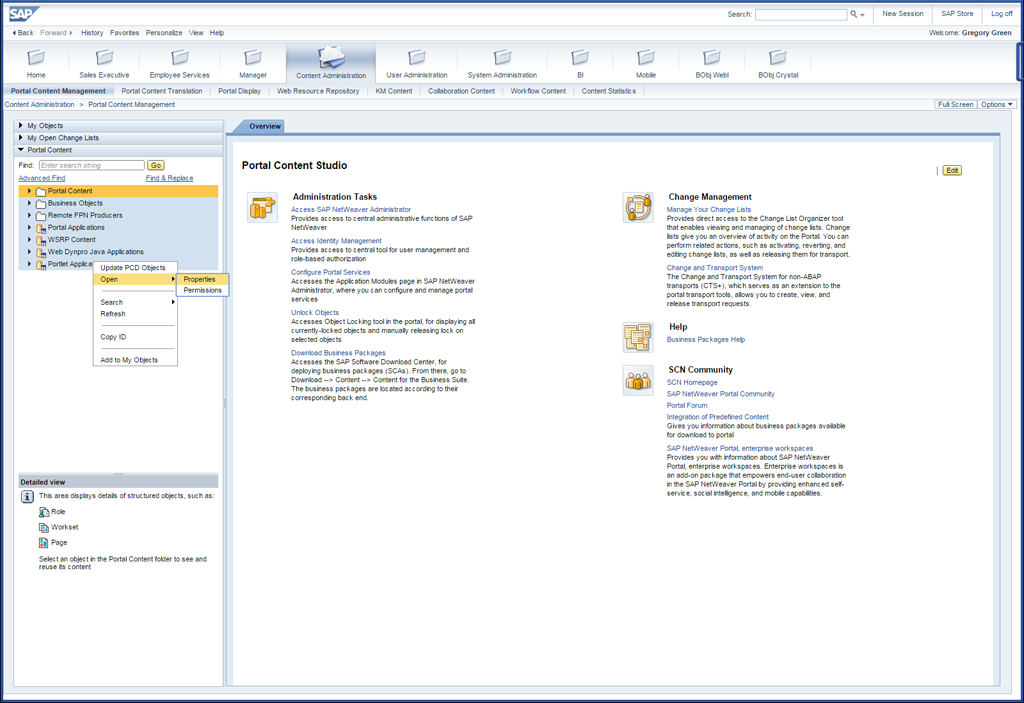Expand the WSRP Content folder
This screenshot has height=703, width=1024.
pyautogui.click(x=30, y=240)
